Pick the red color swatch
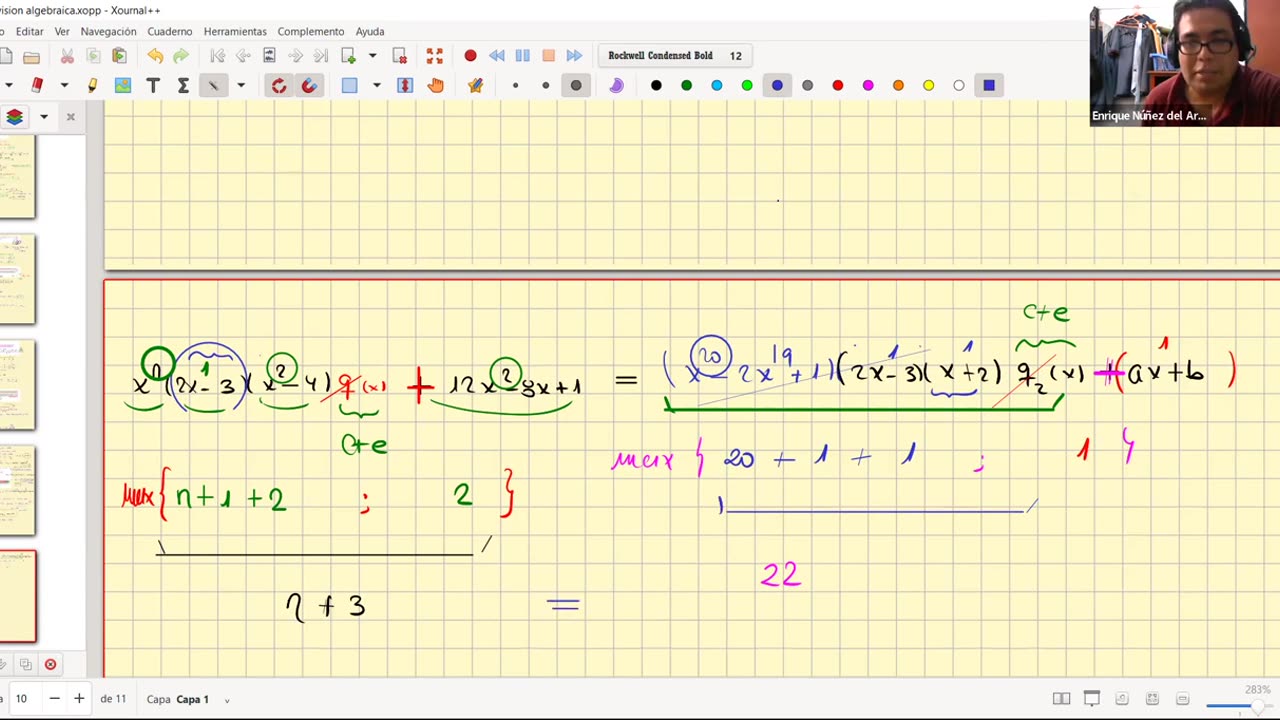 point(838,86)
